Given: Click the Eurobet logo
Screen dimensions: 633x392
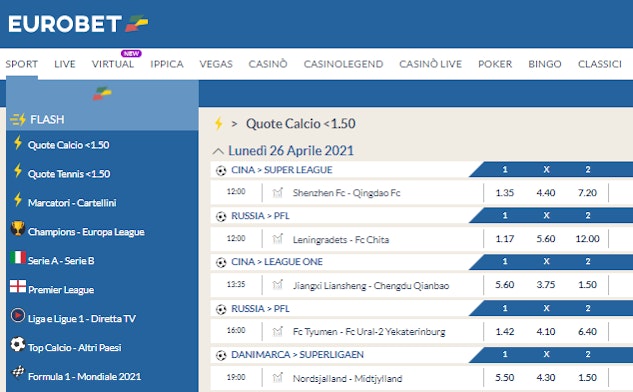Looking at the screenshot, I should point(78,23).
